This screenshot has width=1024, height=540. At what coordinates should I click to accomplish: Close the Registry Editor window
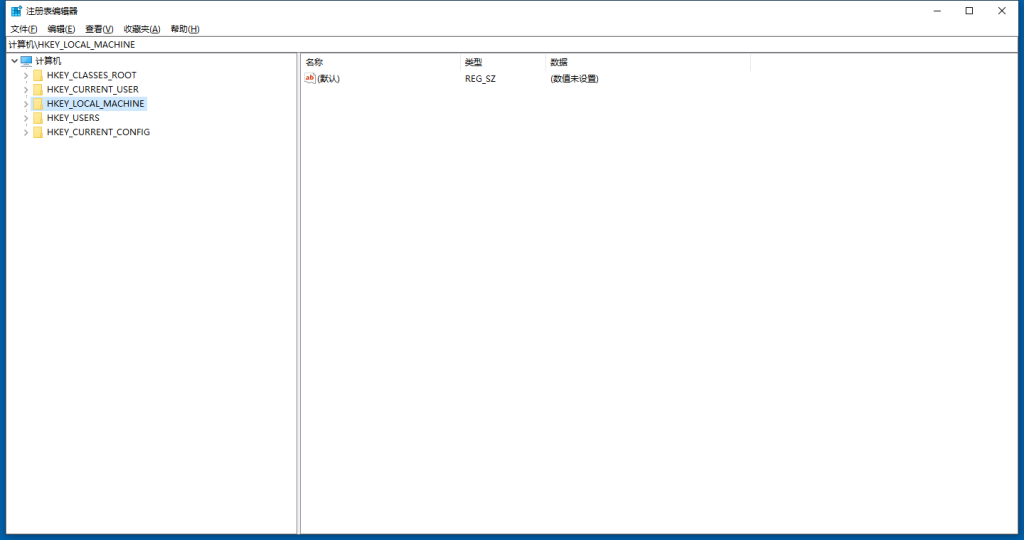tap(1002, 11)
